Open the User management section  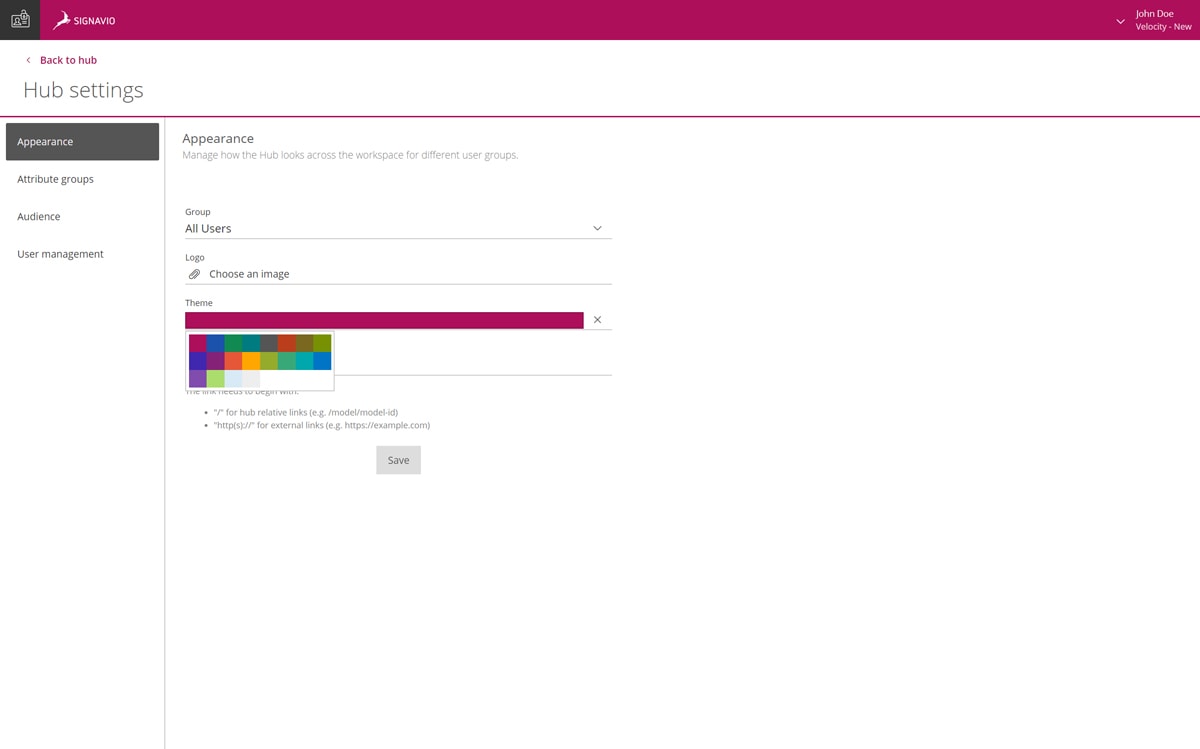click(60, 254)
